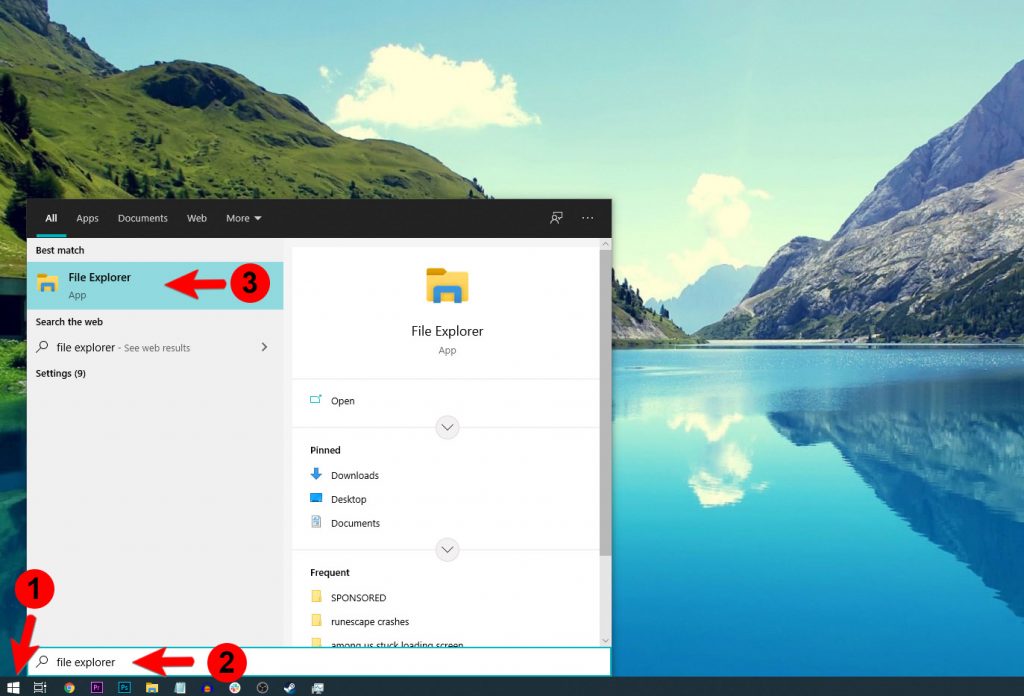Expand the Pinned list chevron
This screenshot has height=696, width=1024.
pyautogui.click(x=447, y=550)
